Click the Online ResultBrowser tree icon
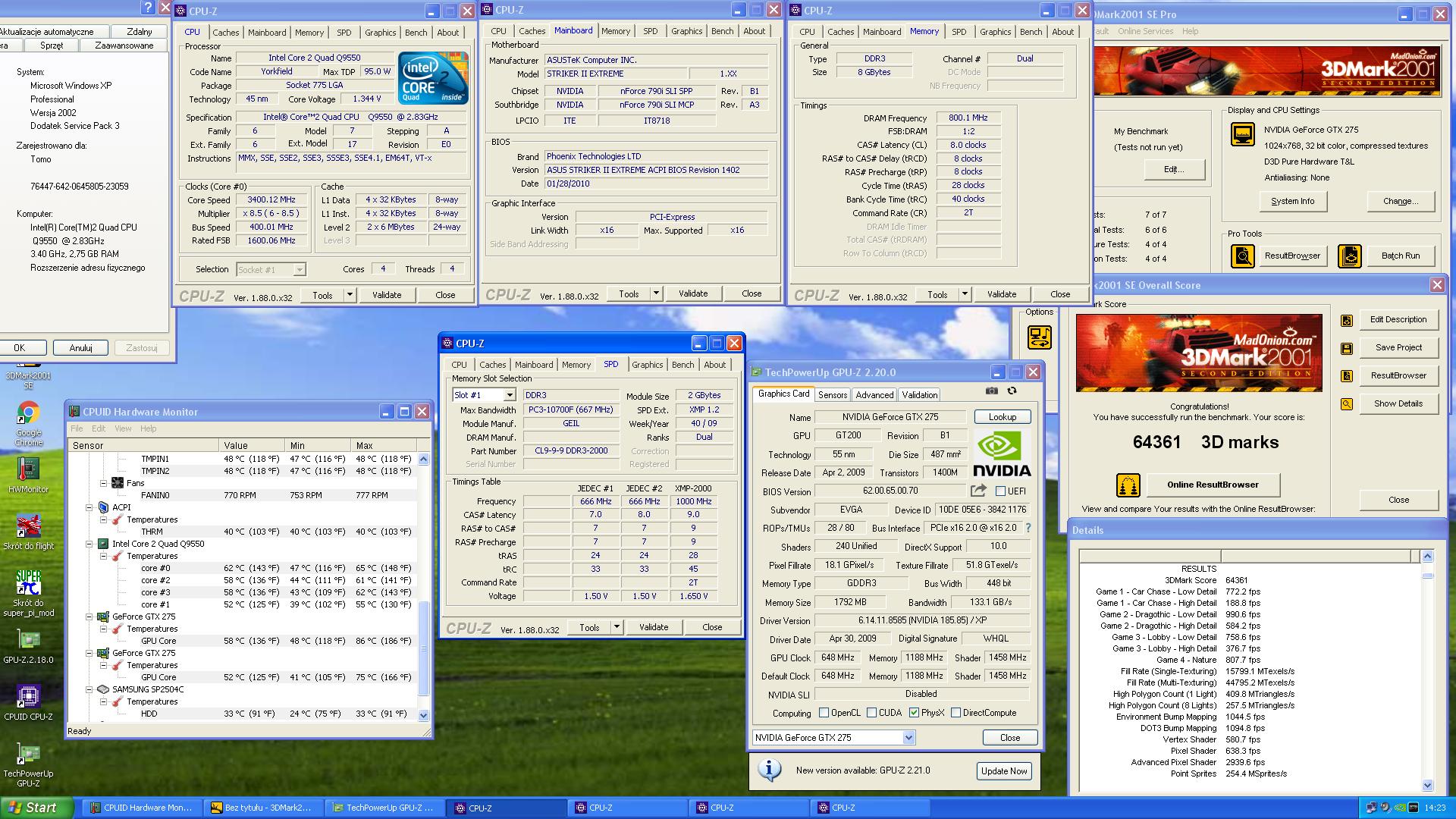 click(1128, 485)
